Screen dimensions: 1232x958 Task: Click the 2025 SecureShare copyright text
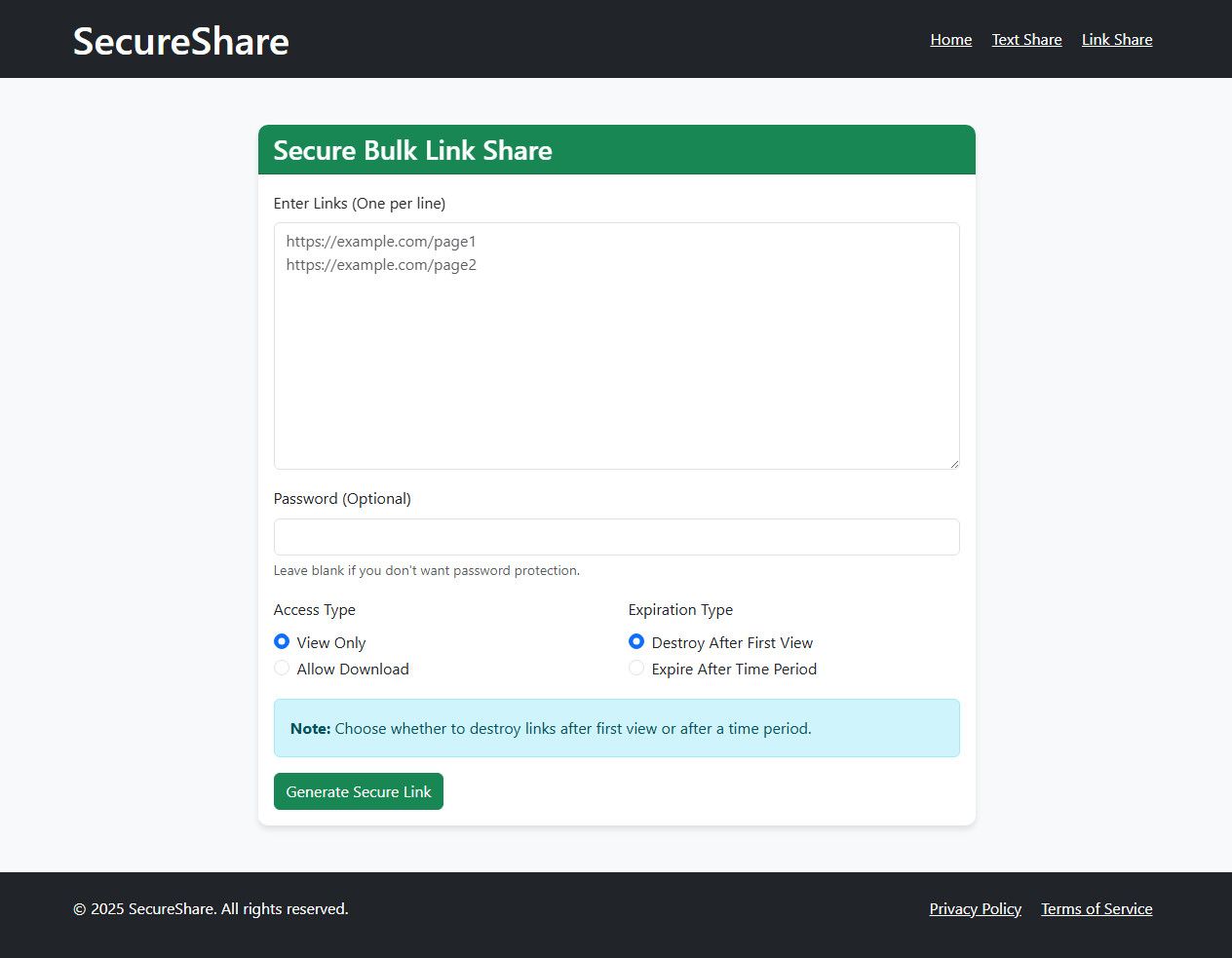(x=211, y=908)
